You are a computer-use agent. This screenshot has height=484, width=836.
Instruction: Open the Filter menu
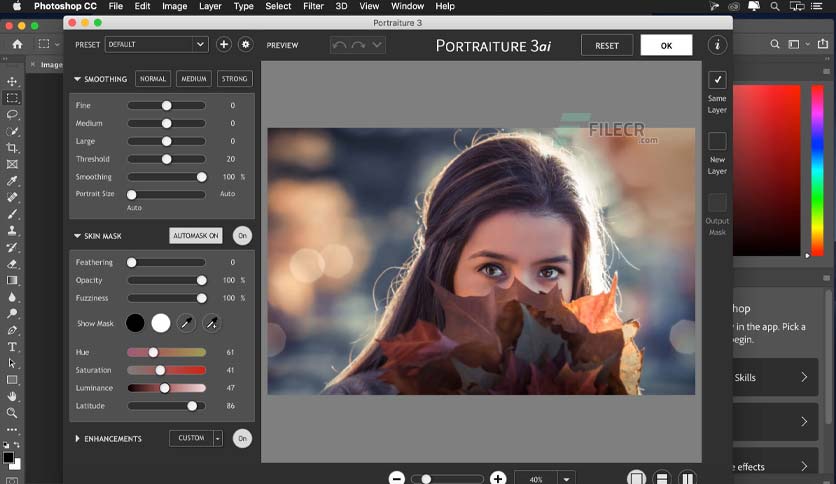(314, 6)
